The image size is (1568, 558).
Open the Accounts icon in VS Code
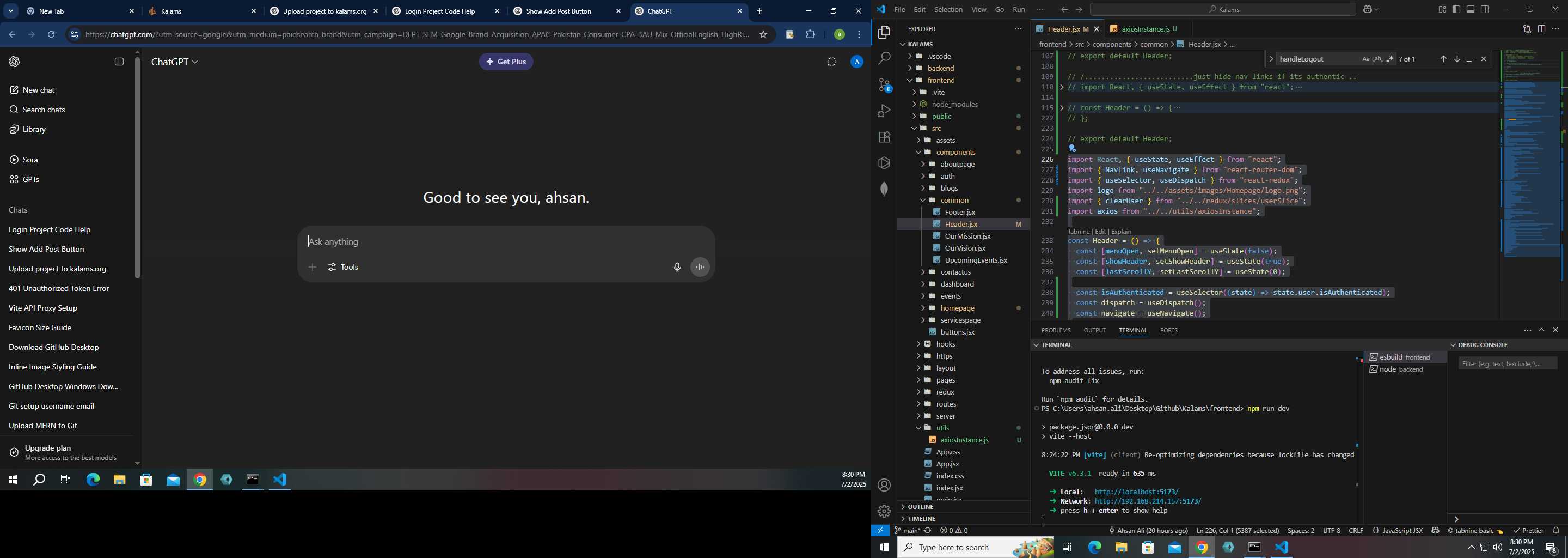[x=884, y=485]
